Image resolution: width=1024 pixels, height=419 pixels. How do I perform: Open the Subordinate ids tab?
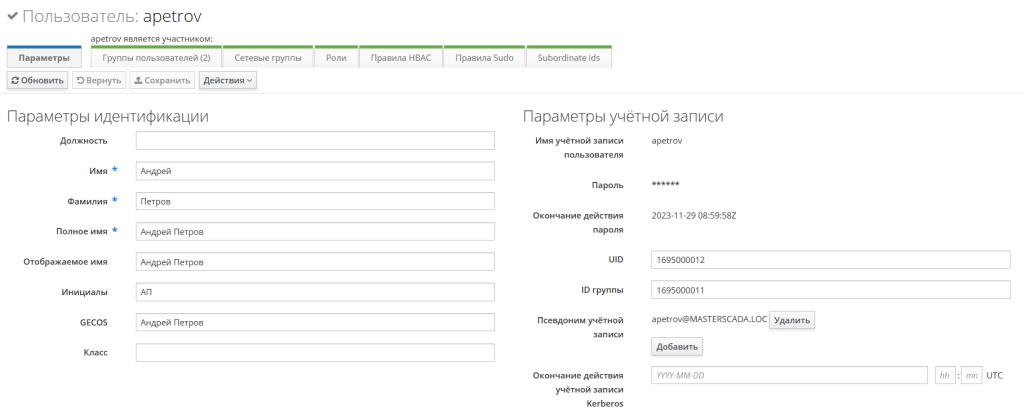point(568,58)
